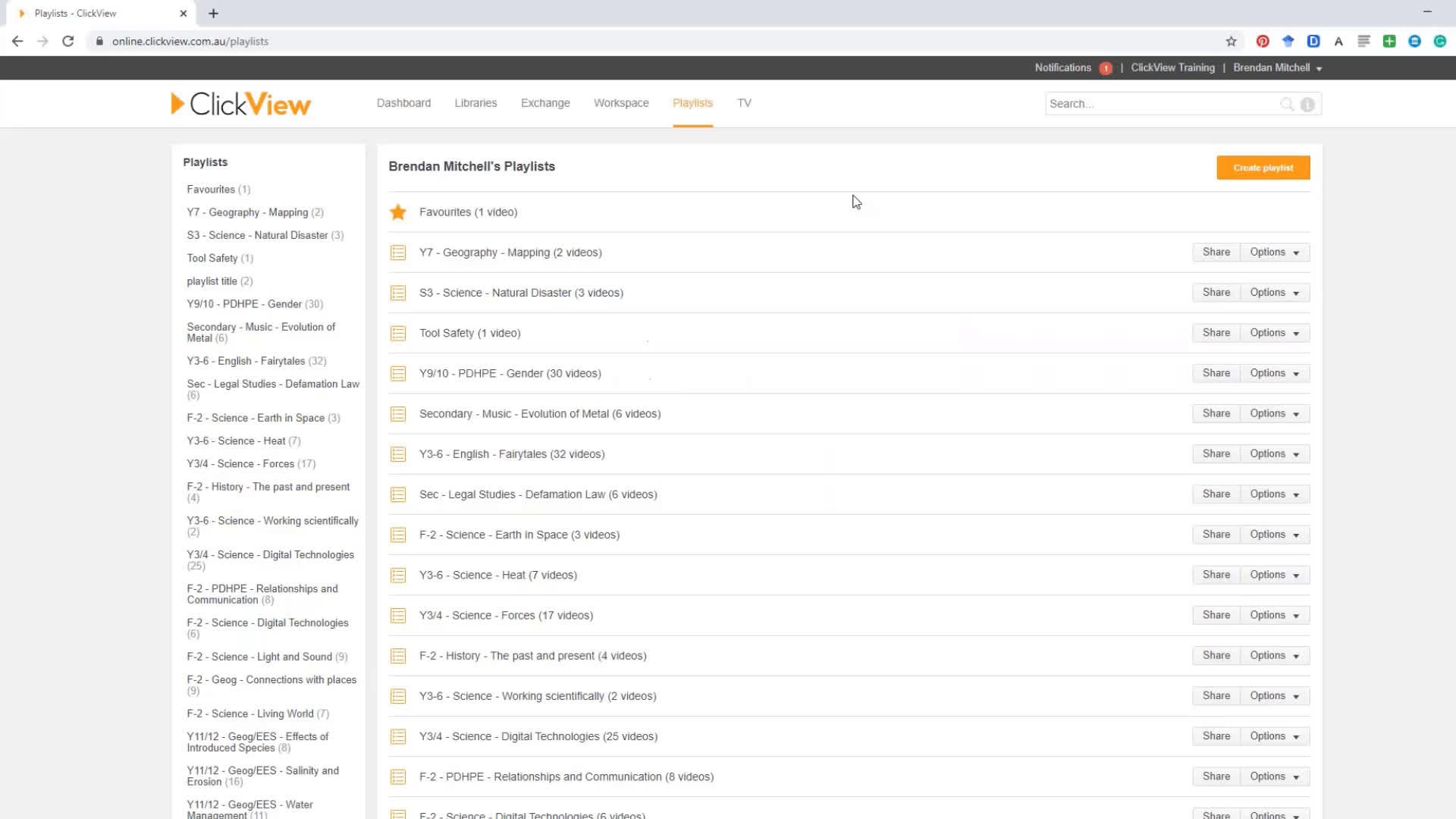
Task: Click the Favourites star icon
Action: (397, 212)
